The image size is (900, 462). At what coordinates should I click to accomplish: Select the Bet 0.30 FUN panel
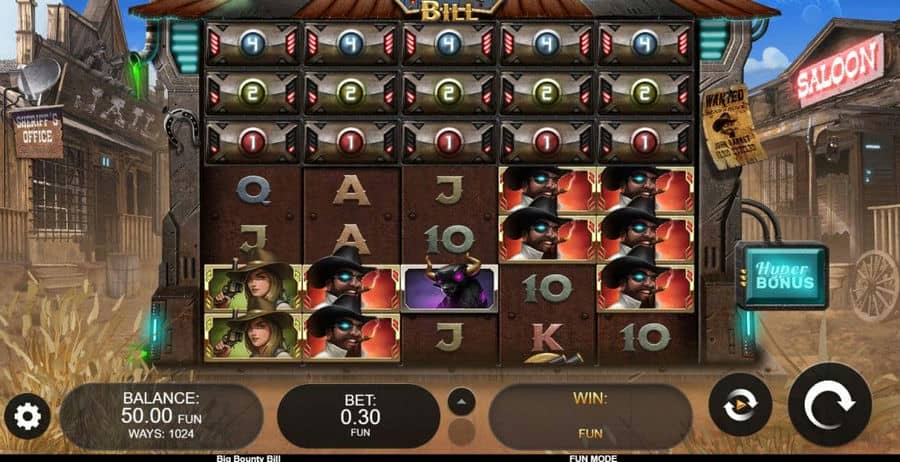(359, 416)
